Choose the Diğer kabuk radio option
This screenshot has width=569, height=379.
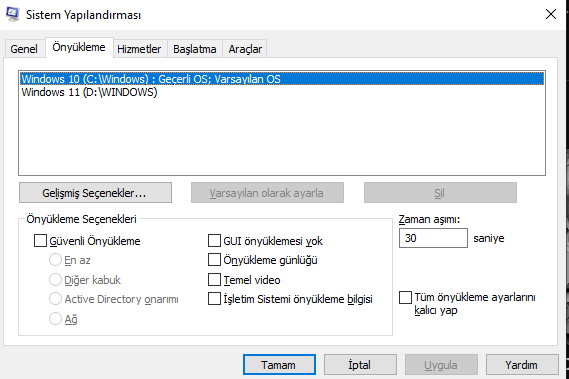point(55,280)
